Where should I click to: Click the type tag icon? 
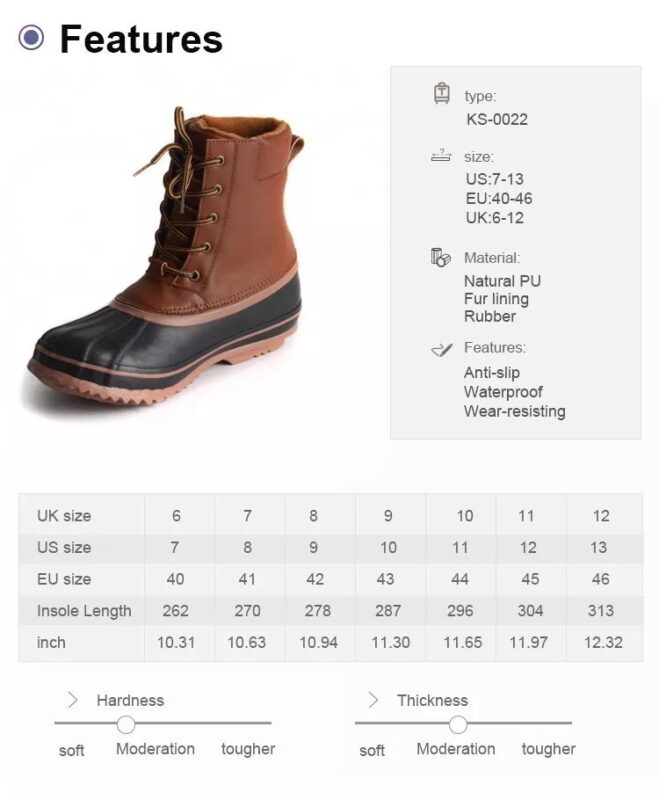pos(441,94)
